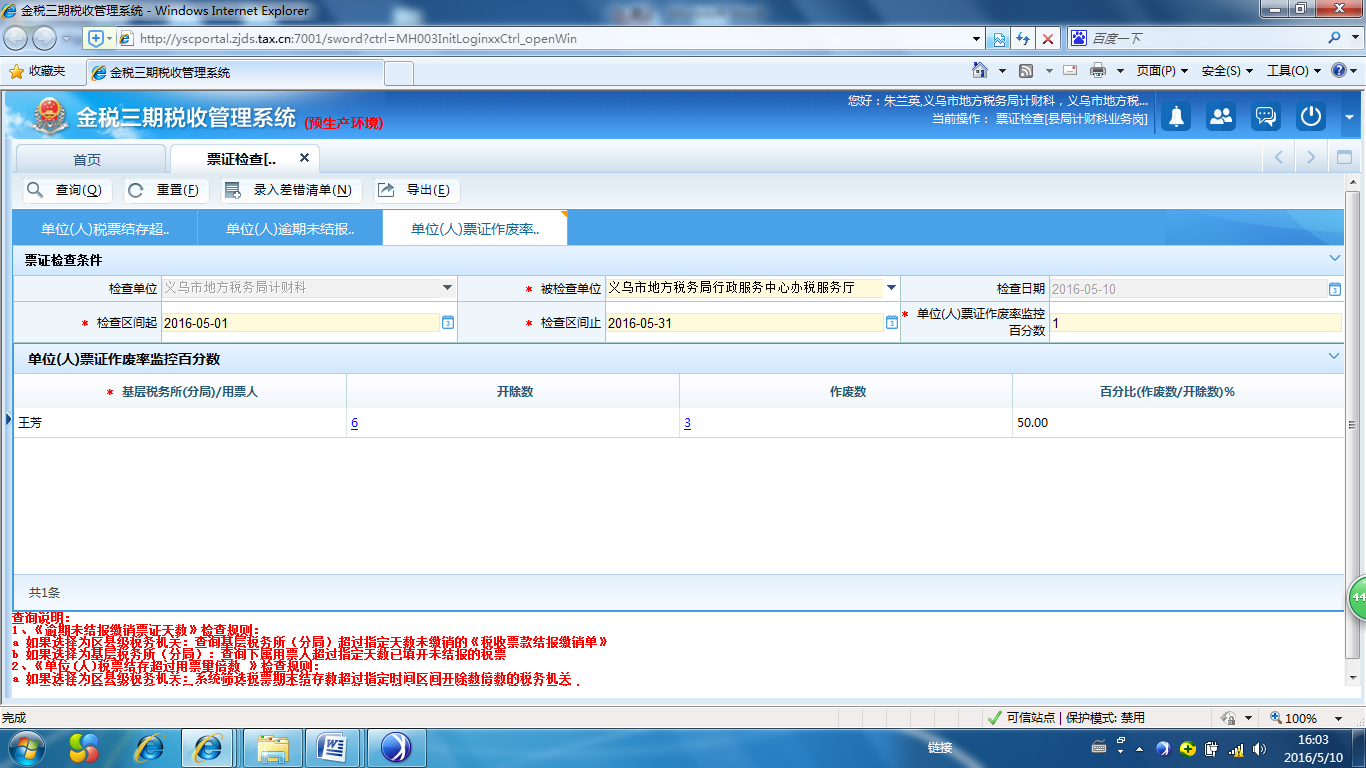Open calendar picker for 检查日期
Viewport: 1366px width, 768px height.
pos(1335,289)
